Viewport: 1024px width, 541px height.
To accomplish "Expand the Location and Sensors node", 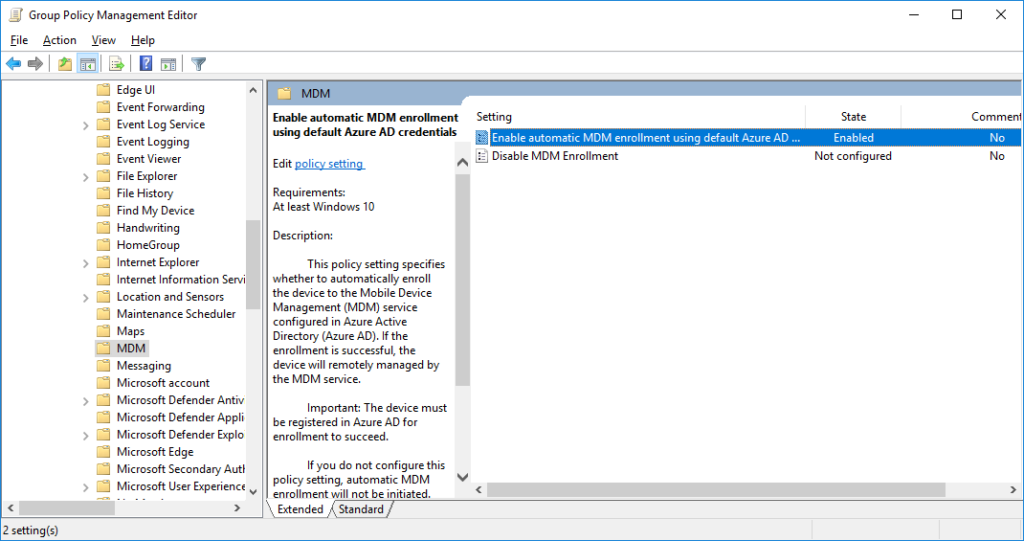I will pos(86,297).
